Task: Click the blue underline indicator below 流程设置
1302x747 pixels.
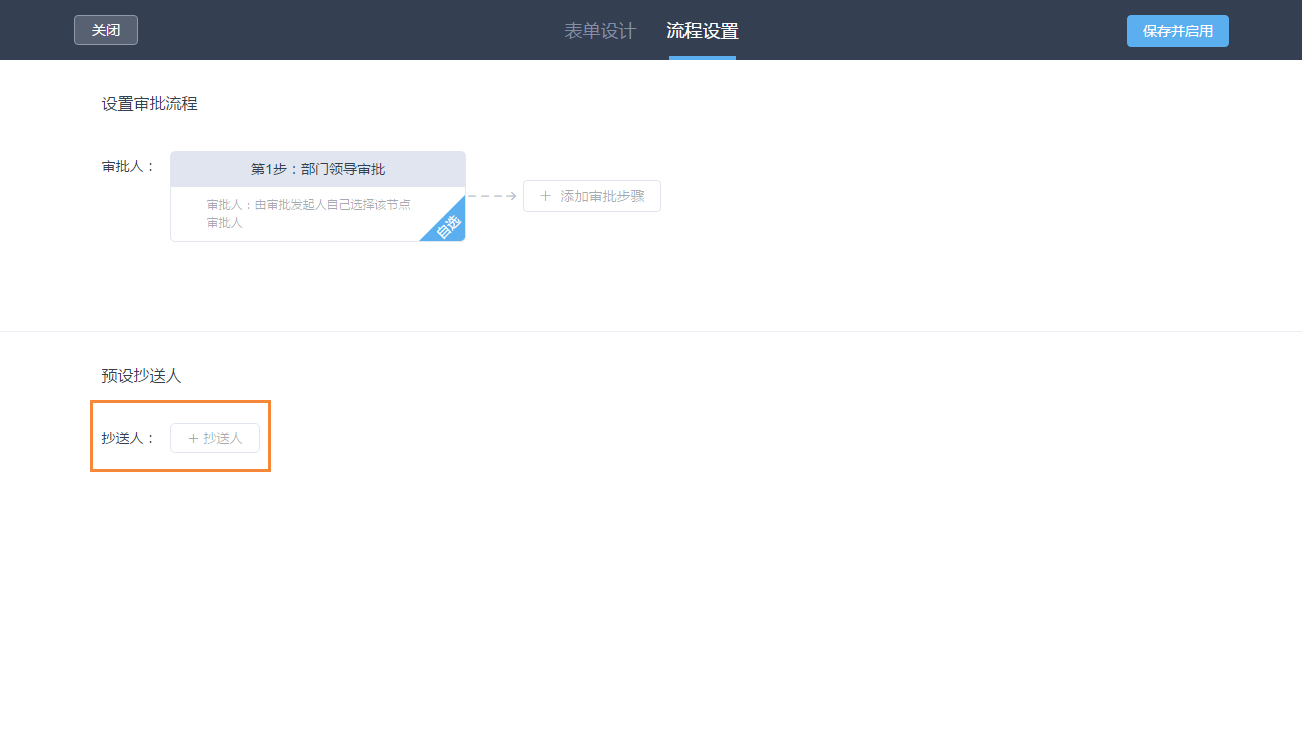Action: point(702,58)
